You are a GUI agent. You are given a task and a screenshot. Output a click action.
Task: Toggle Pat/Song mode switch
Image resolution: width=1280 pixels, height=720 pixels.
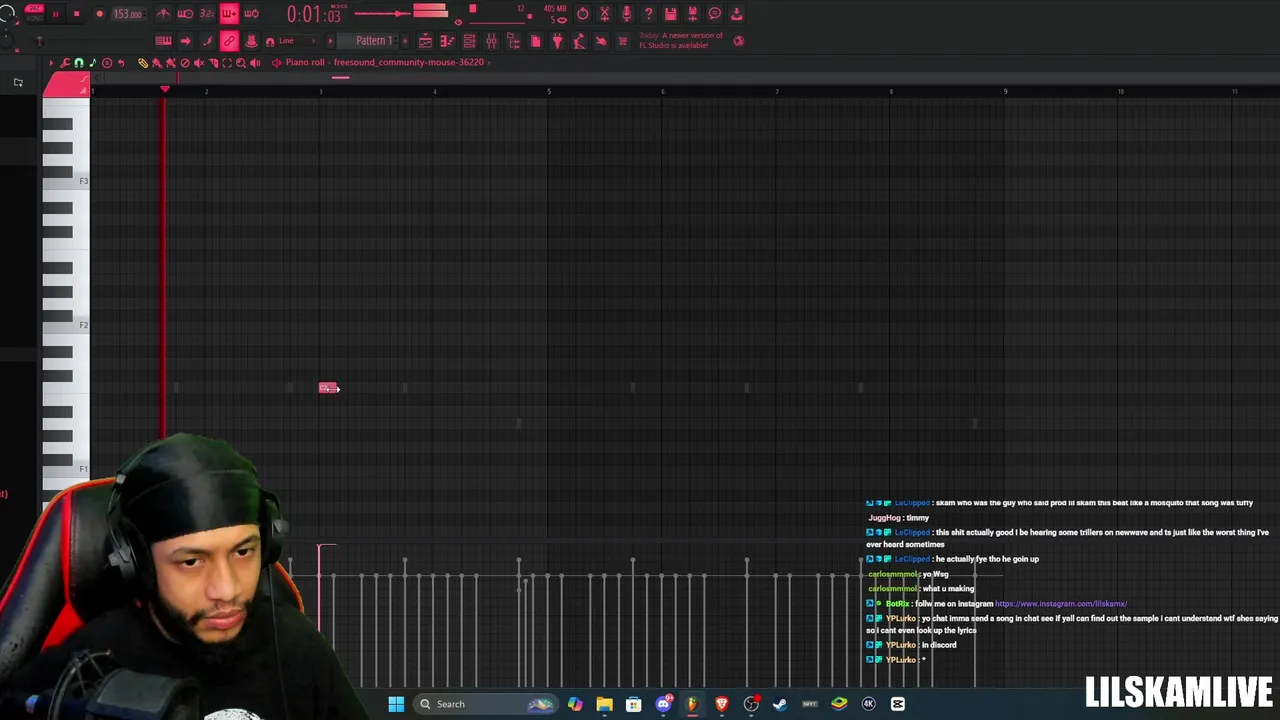coord(34,12)
